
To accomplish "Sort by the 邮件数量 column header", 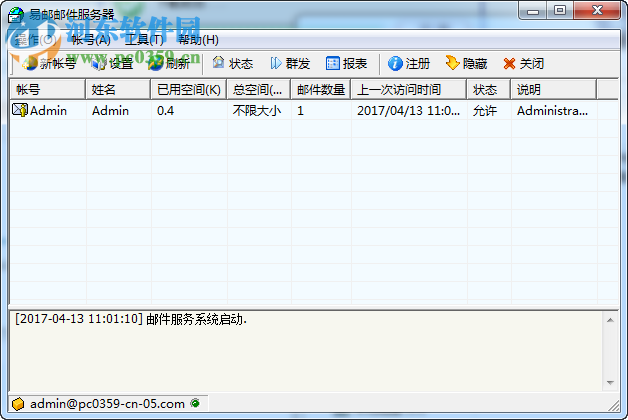I will point(321,89).
